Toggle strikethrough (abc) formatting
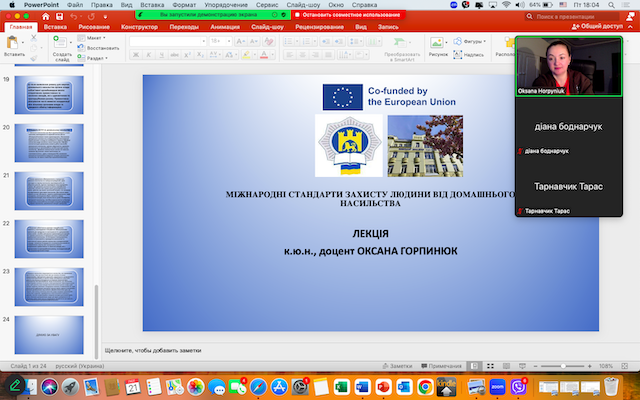Image resolution: width=640 pixels, height=400 pixels. pyautogui.click(x=175, y=55)
